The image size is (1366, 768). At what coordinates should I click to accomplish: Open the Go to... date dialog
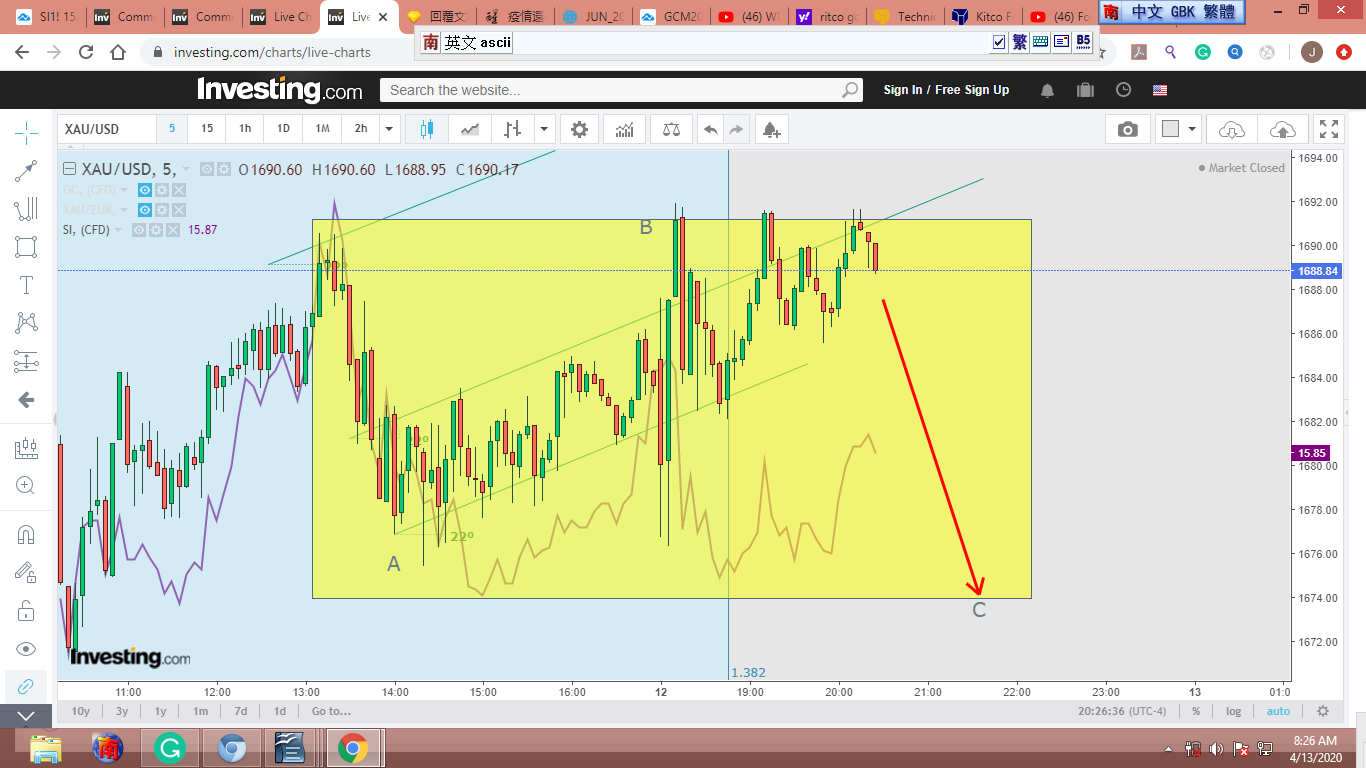331,711
